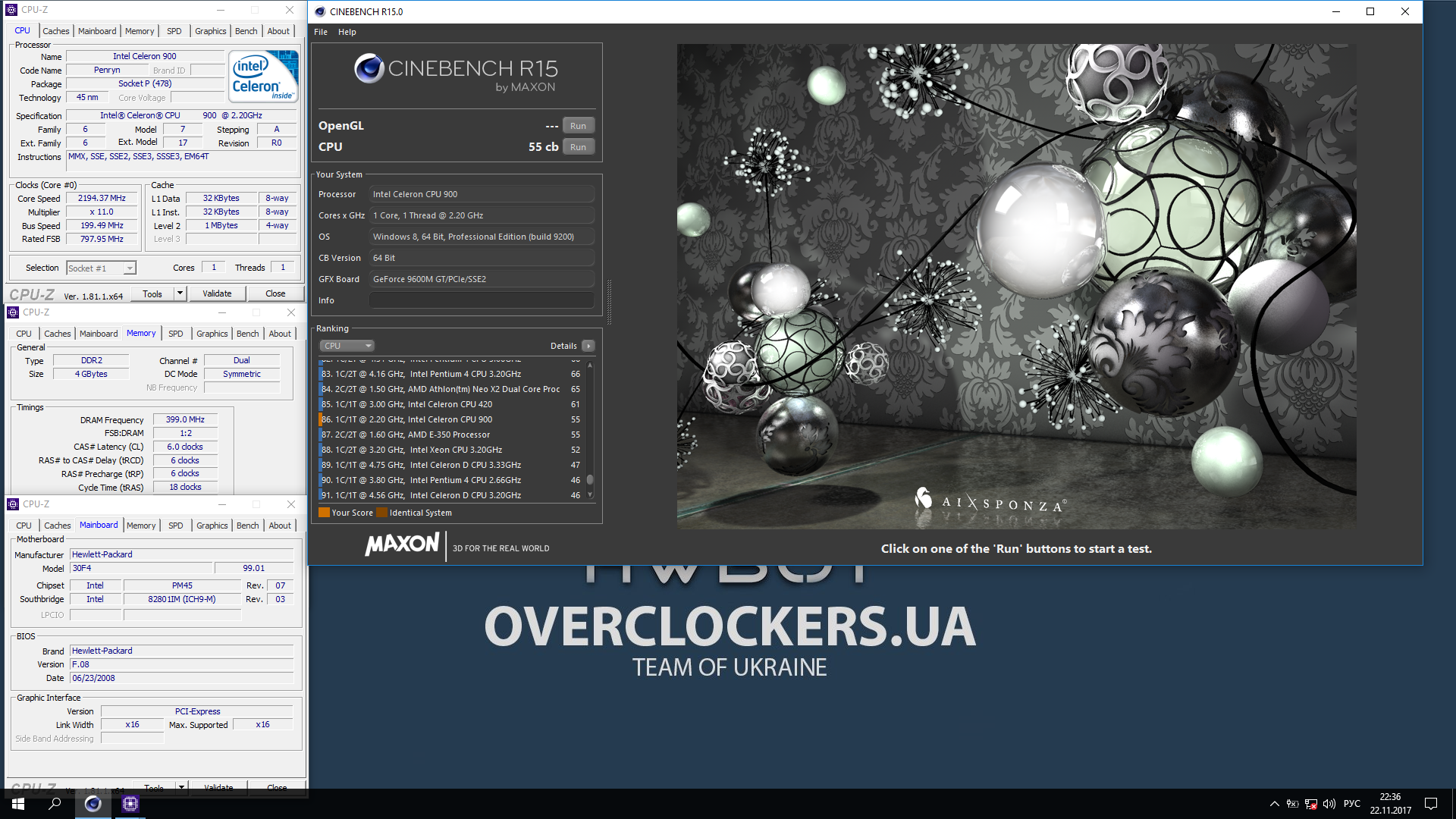This screenshot has width=1456, height=819.
Task: Switch to Mainboard tab in top CPU-Z window
Action: [97, 31]
